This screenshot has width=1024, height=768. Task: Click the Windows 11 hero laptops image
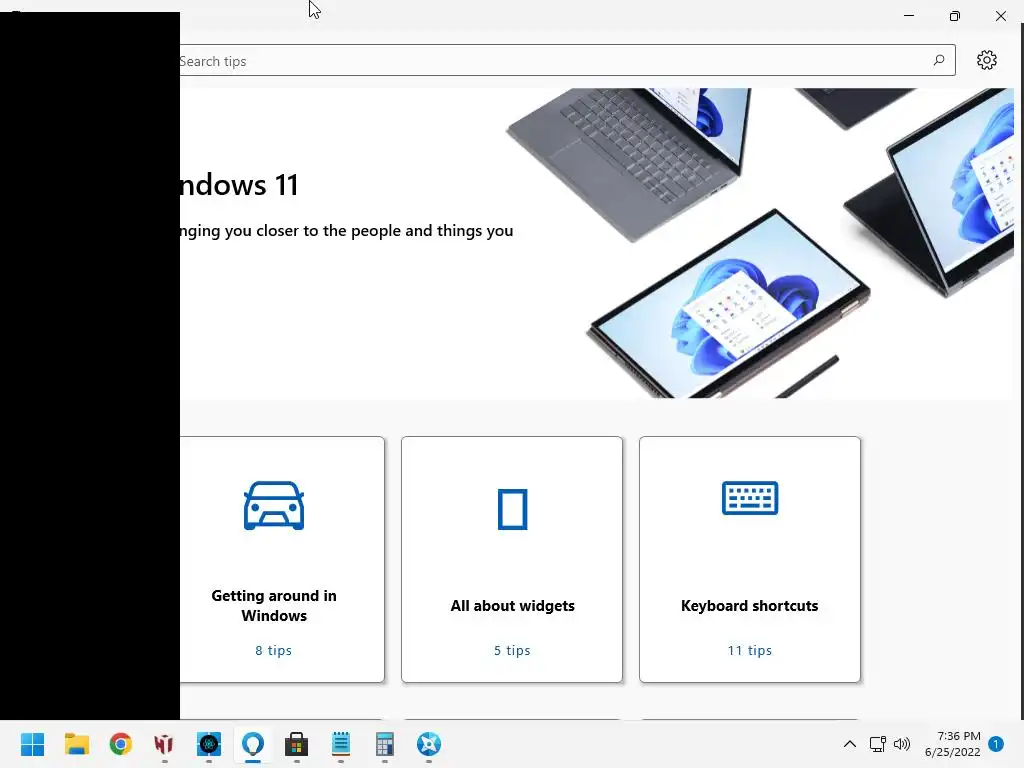point(760,243)
